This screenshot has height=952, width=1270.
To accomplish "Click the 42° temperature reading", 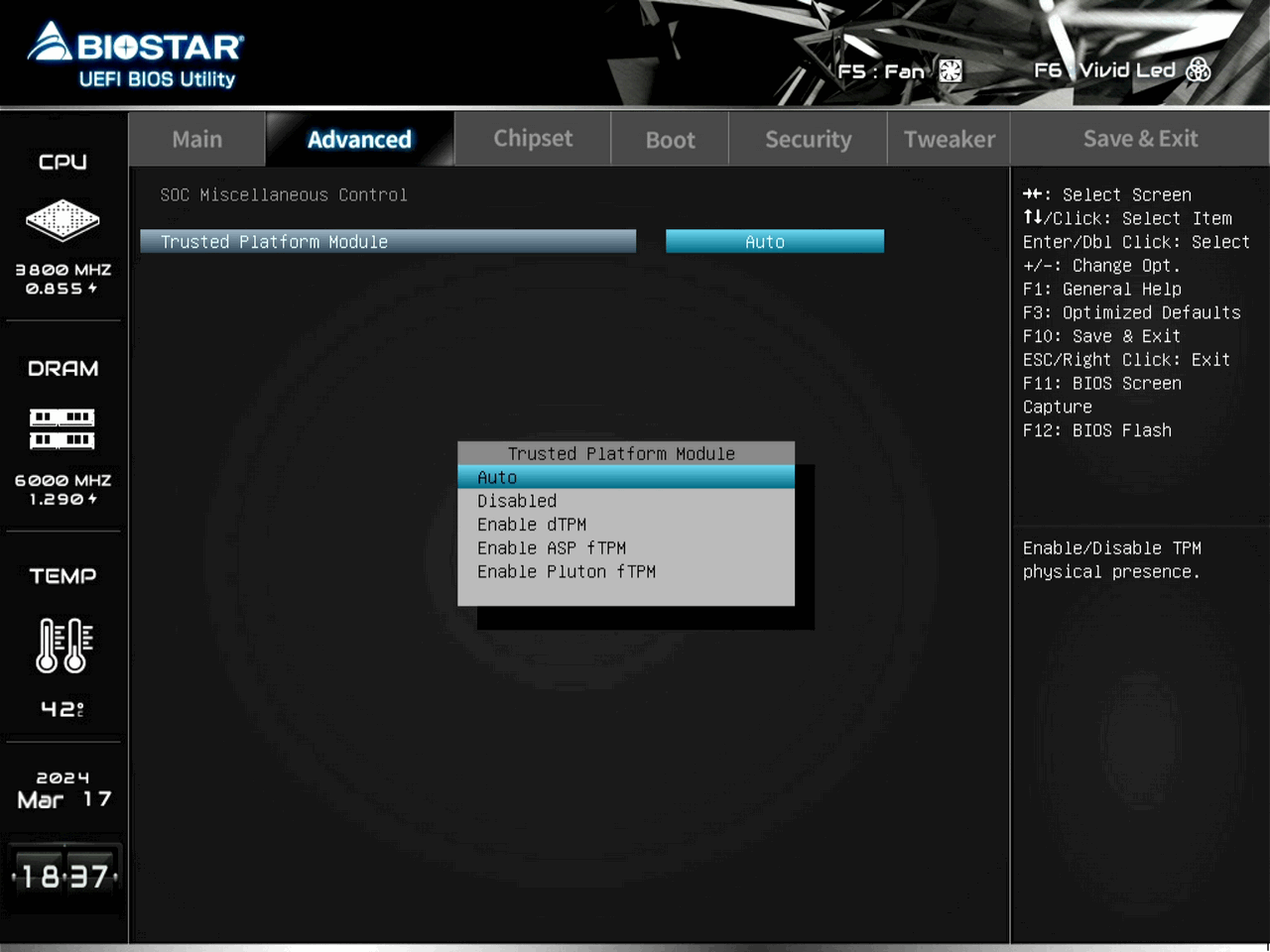I will coord(63,709).
